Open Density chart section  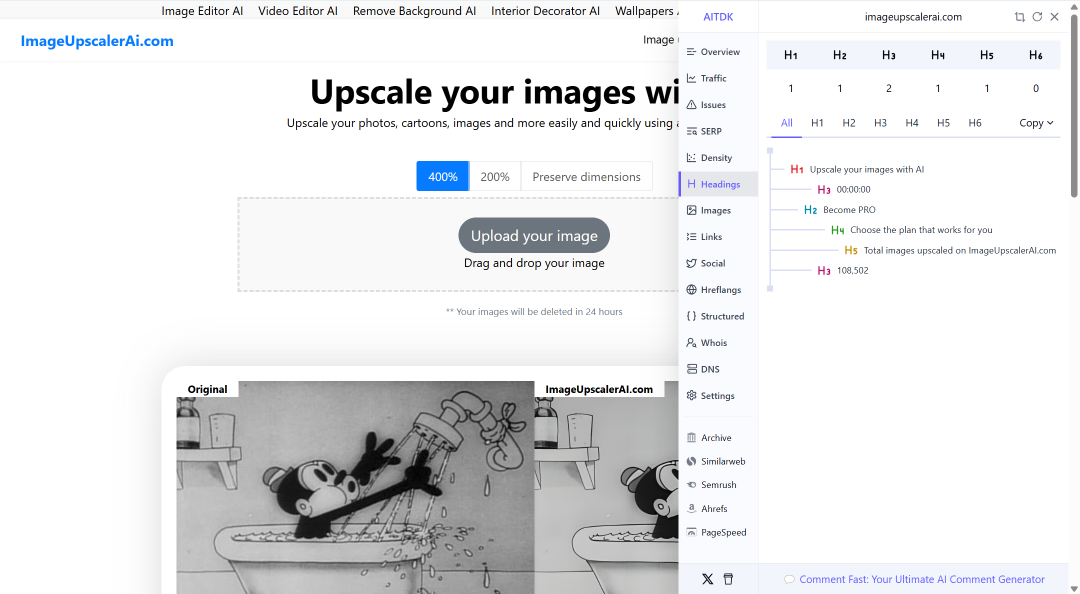tap(718, 158)
